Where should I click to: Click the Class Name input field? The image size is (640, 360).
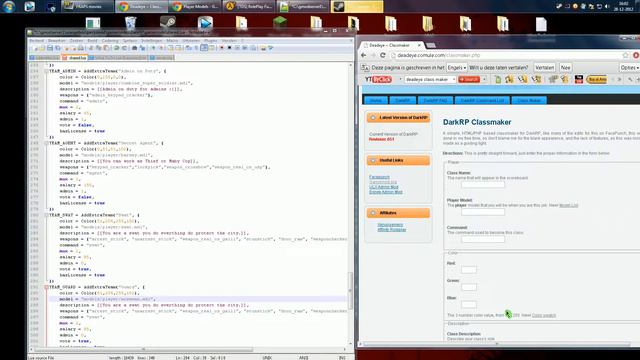pyautogui.click(x=483, y=184)
